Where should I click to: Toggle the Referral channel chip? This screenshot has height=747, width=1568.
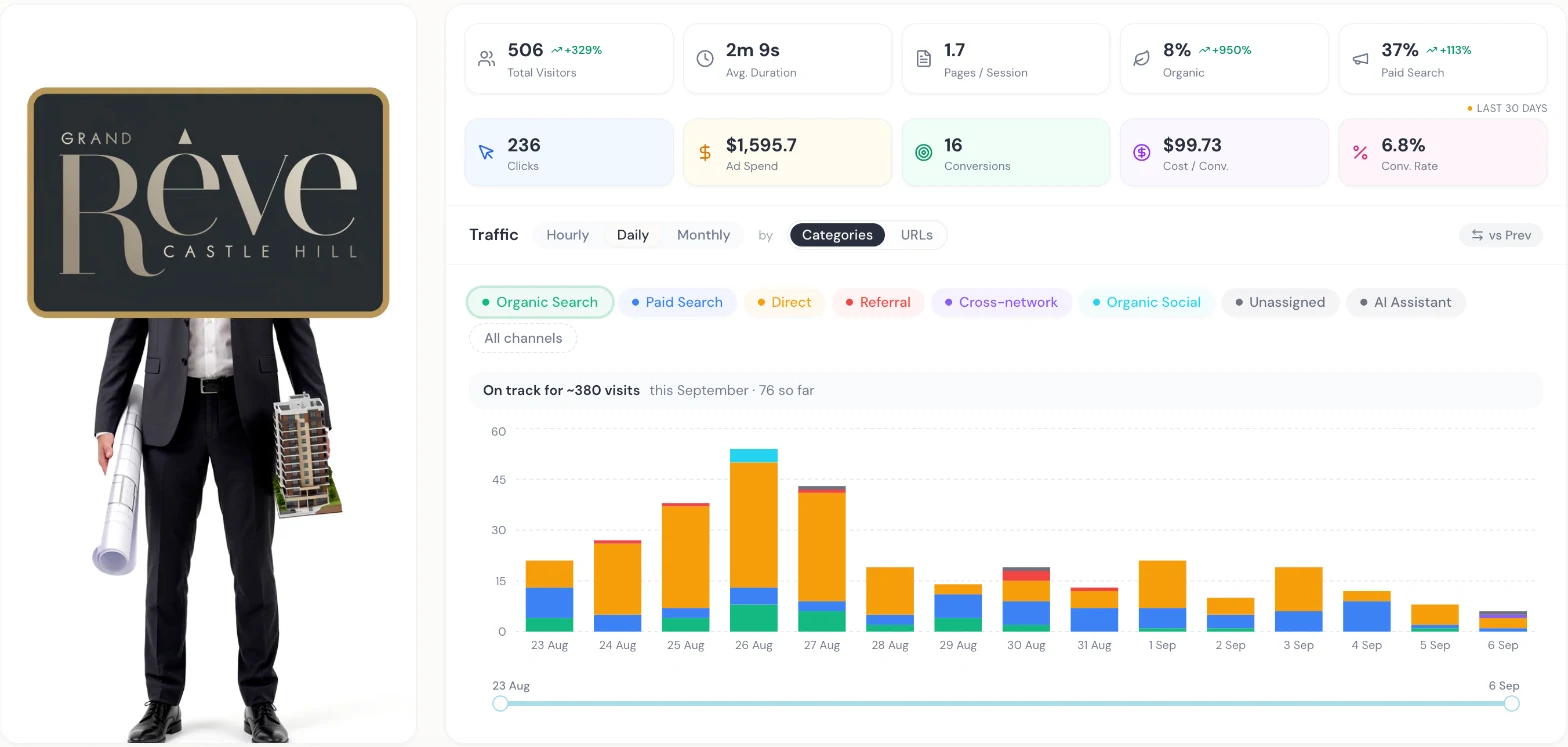(878, 302)
